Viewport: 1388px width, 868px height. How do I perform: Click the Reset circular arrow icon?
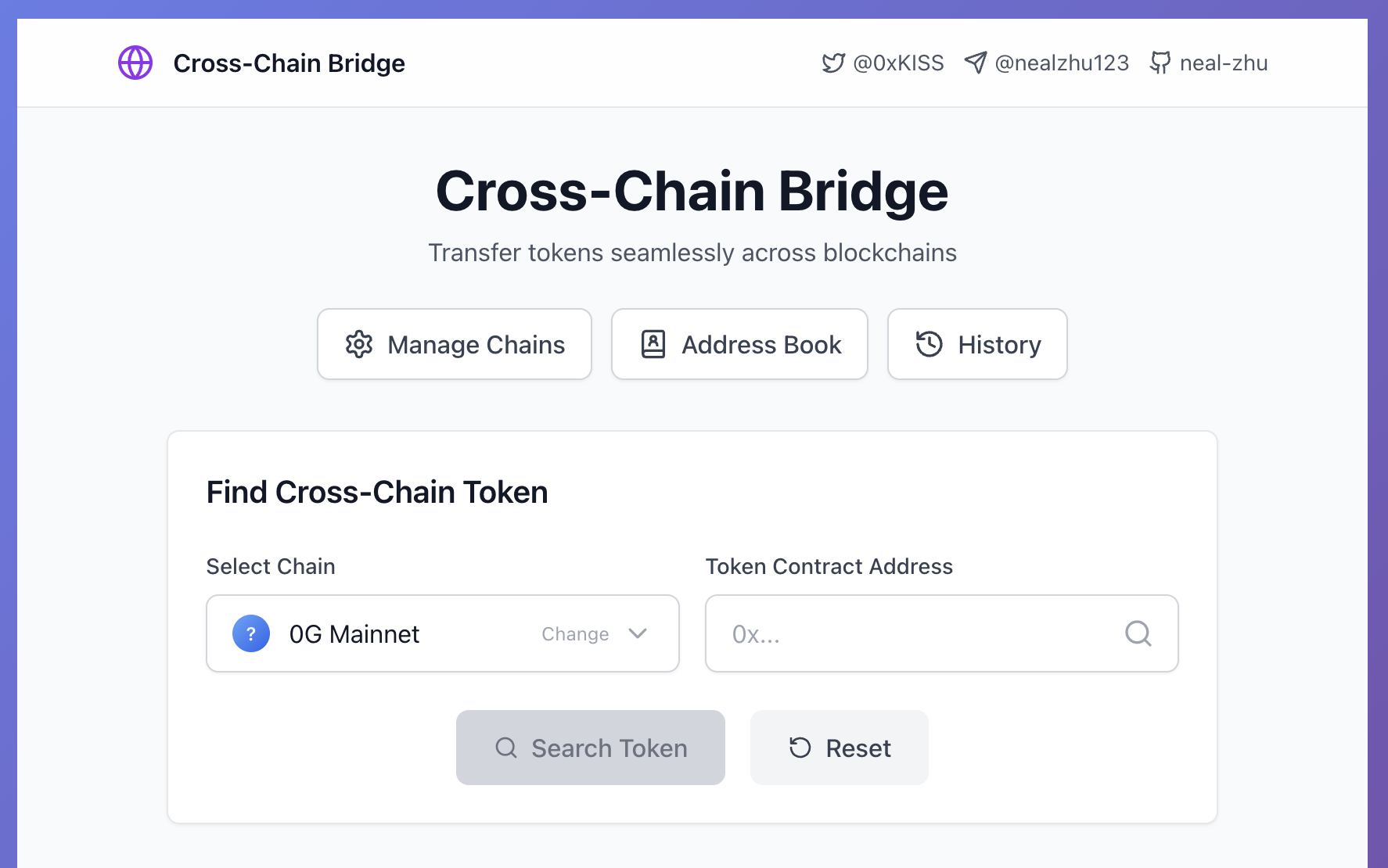pos(800,748)
